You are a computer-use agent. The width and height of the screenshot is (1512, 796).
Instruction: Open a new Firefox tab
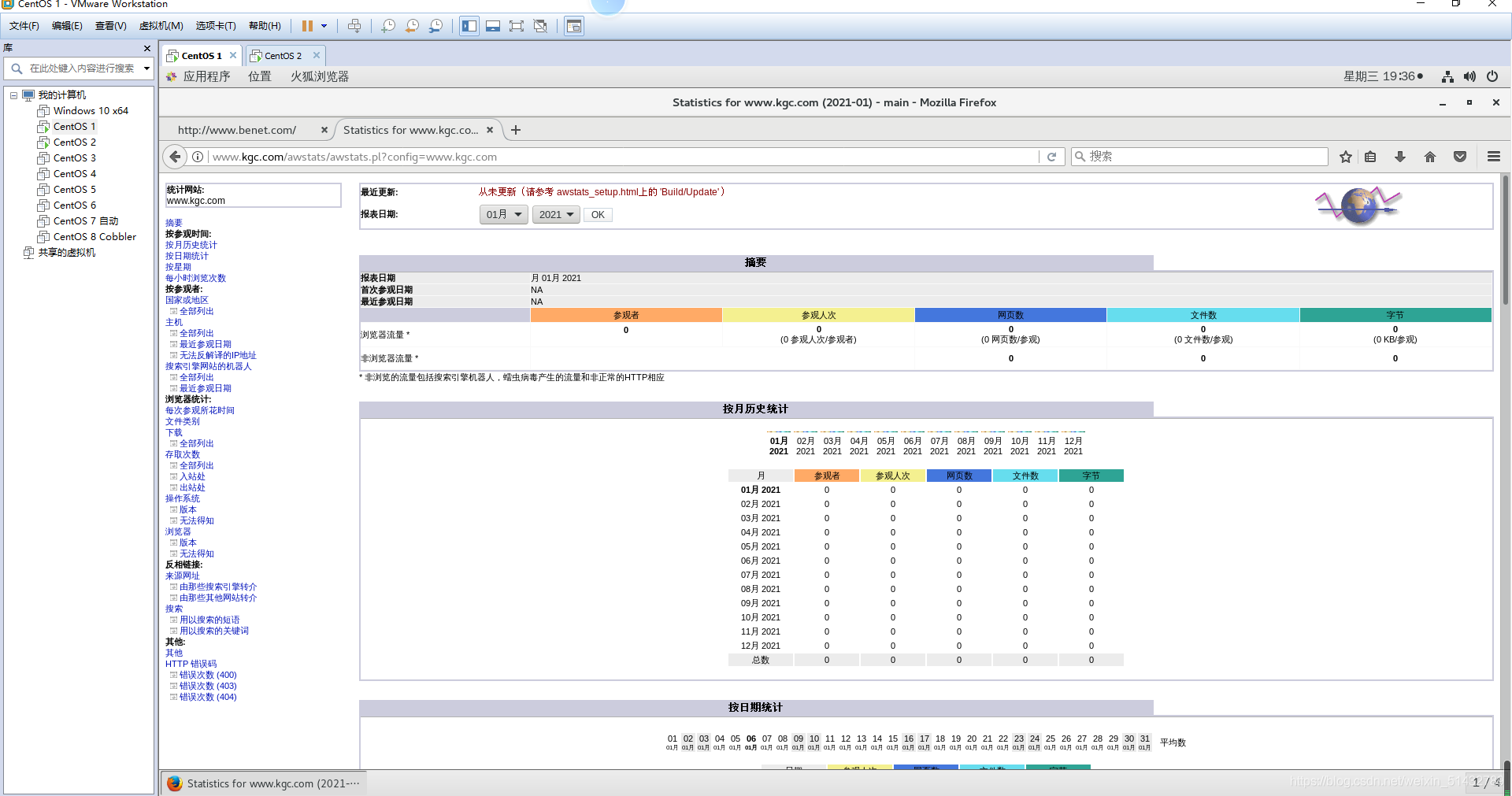coord(516,130)
